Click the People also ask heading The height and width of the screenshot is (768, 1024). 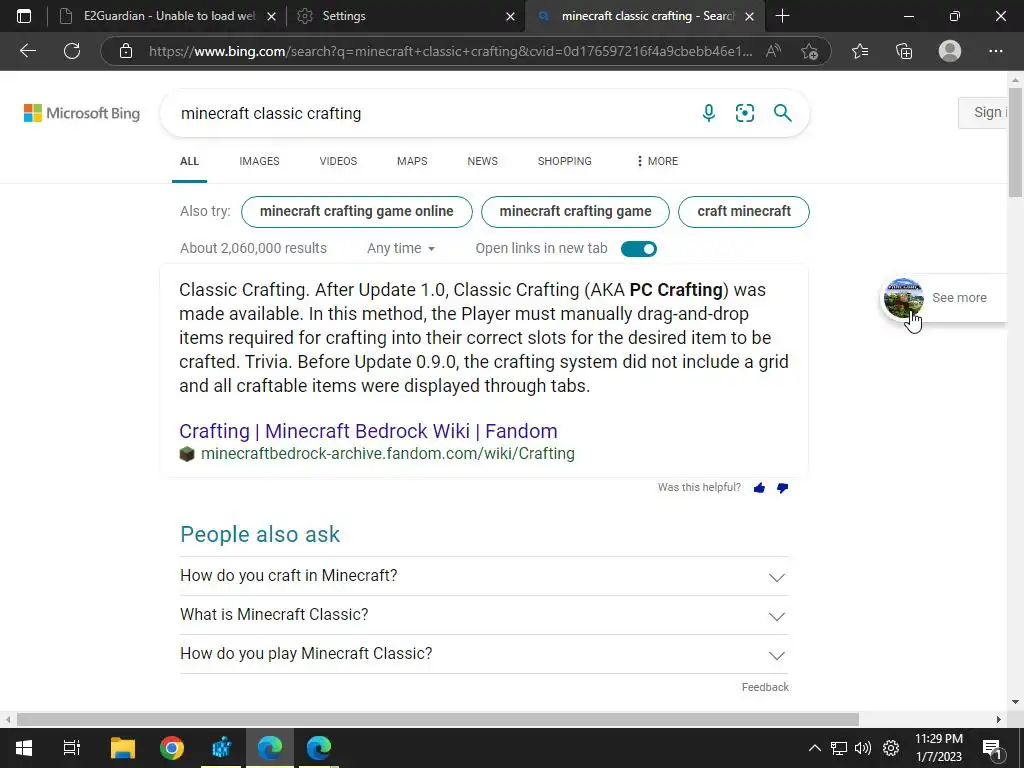pos(260,534)
